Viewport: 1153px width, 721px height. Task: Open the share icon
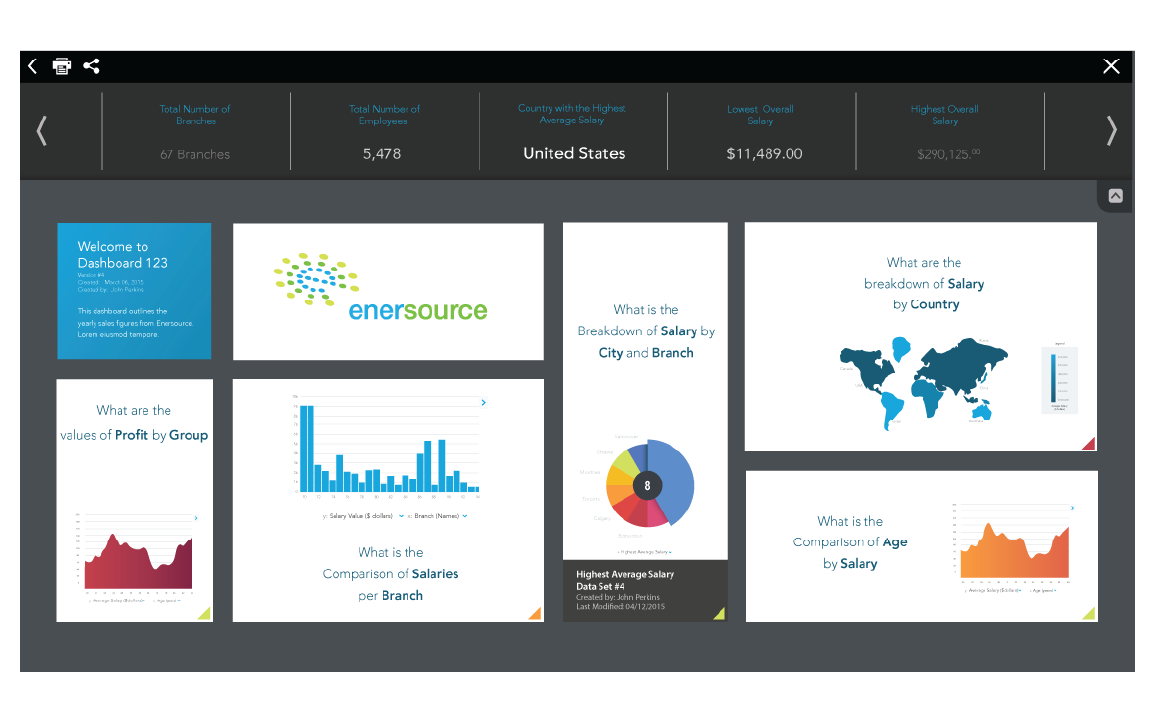click(x=91, y=66)
